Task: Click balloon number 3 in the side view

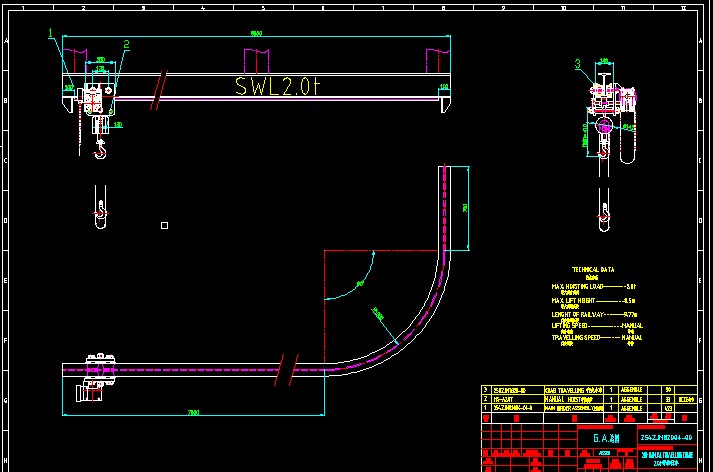Action: point(577,64)
